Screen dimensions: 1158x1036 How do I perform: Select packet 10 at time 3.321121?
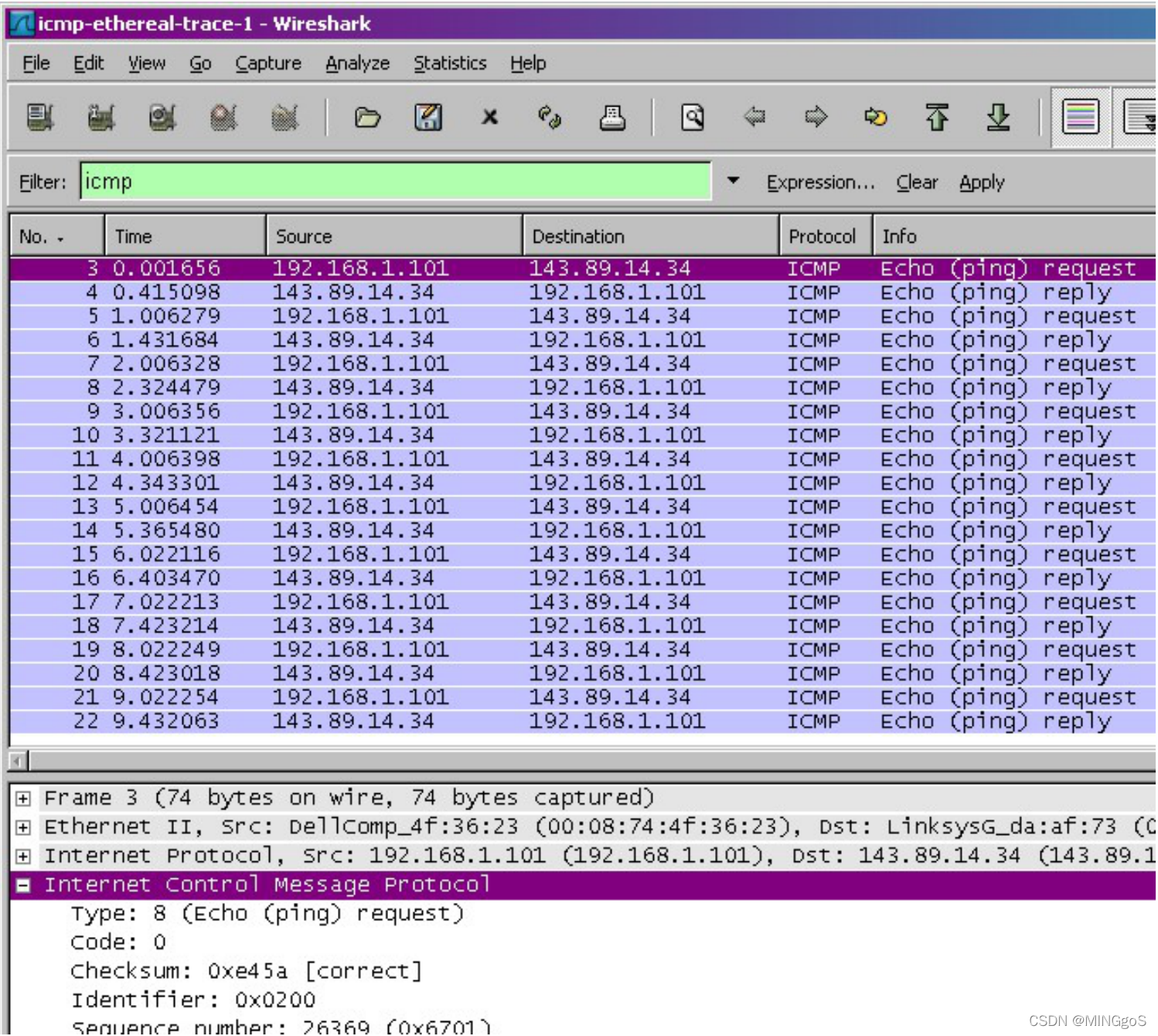pos(583,435)
